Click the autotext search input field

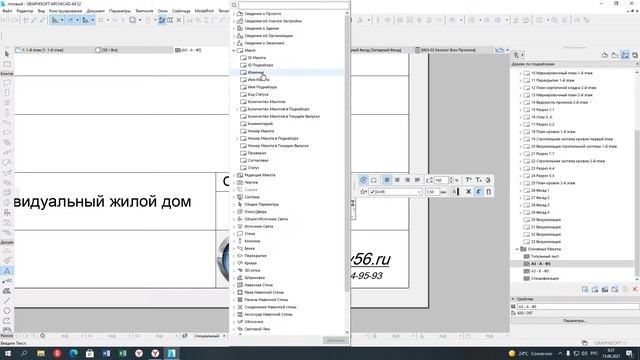click(x=293, y=5)
